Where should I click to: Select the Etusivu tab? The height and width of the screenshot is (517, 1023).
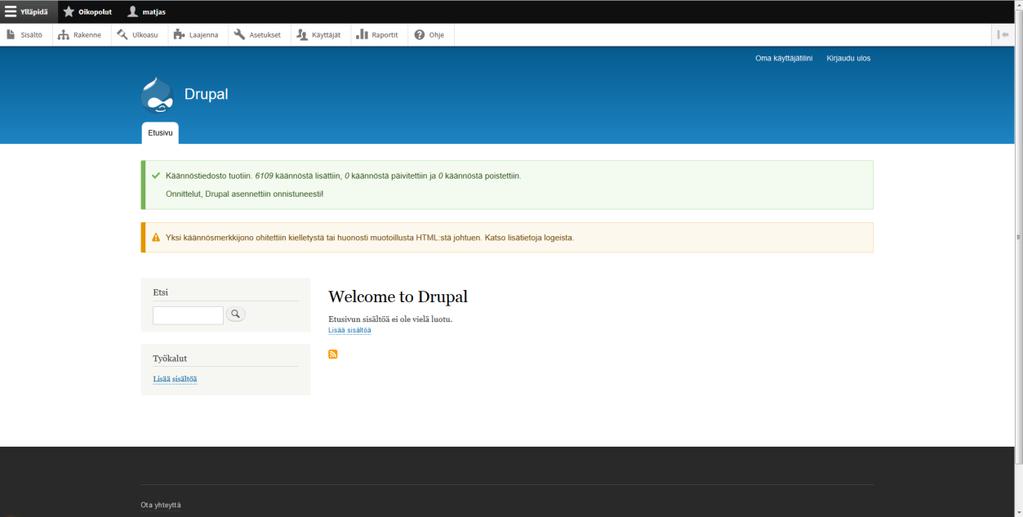tap(160, 133)
